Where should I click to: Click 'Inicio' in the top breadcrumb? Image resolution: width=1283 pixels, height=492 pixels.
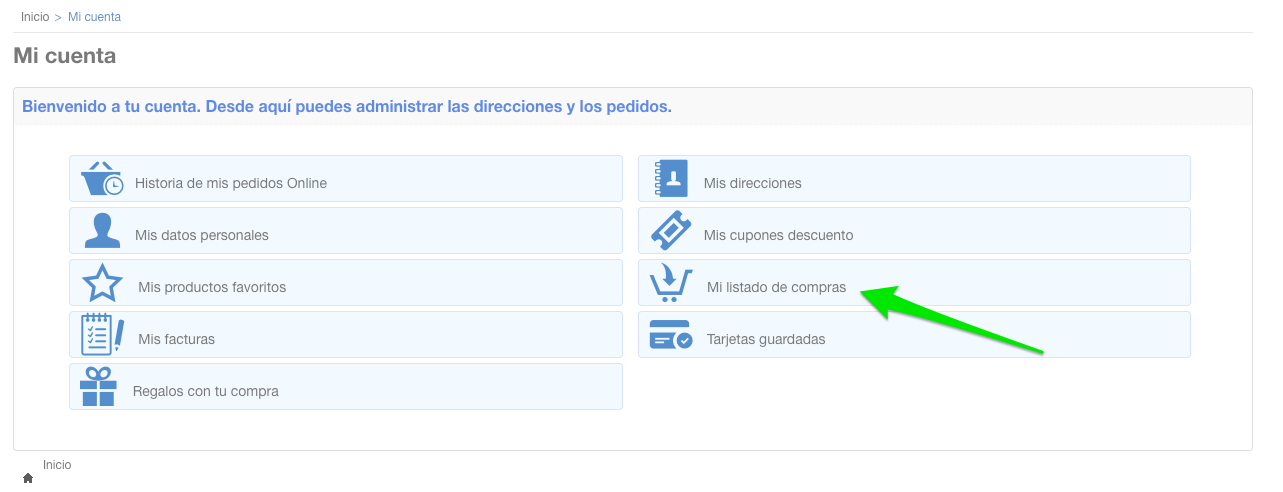click(x=35, y=17)
